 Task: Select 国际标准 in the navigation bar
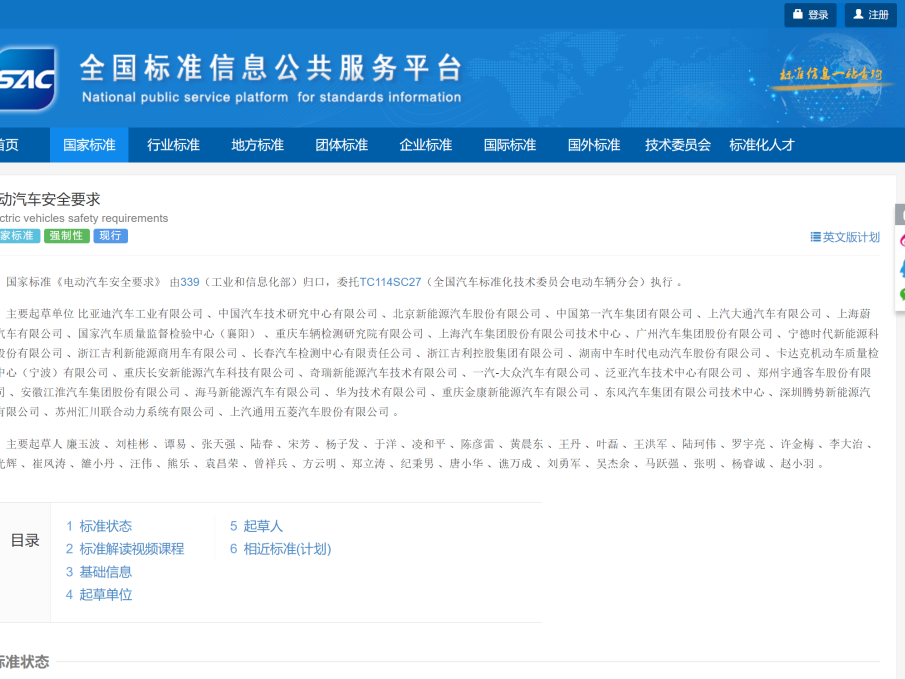coord(509,145)
